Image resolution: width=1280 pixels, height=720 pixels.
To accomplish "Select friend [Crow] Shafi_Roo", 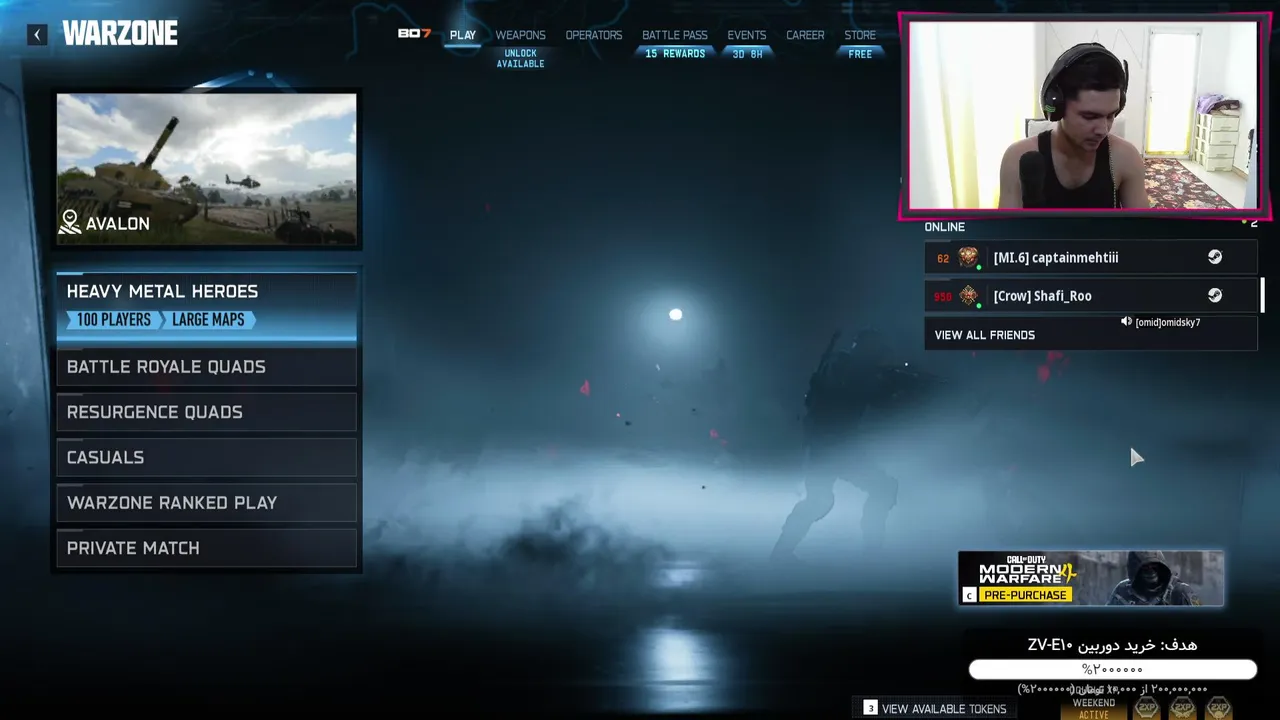I will [x=1090, y=295].
